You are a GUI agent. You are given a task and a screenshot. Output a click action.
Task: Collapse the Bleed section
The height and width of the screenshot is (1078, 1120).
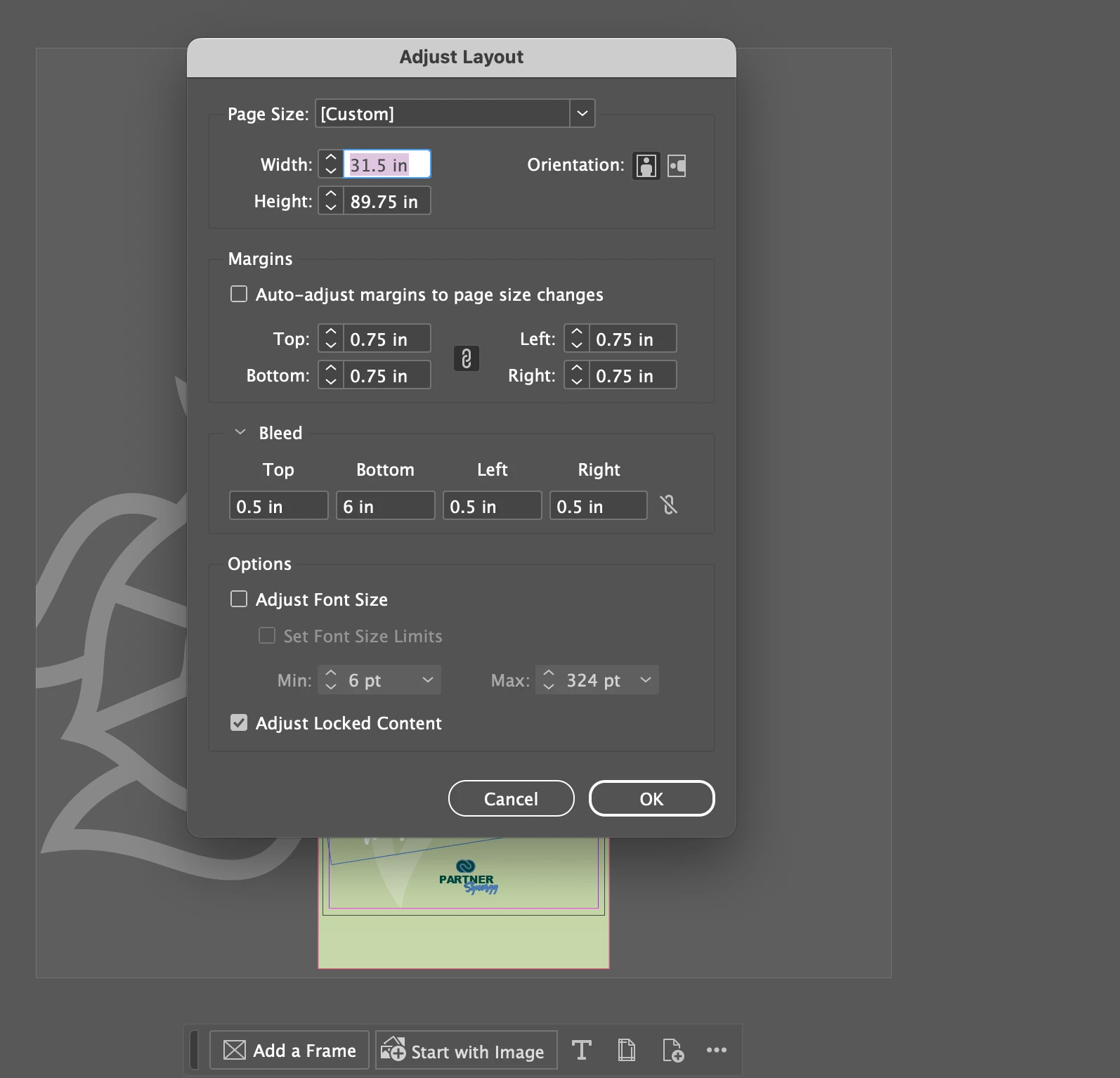(240, 432)
